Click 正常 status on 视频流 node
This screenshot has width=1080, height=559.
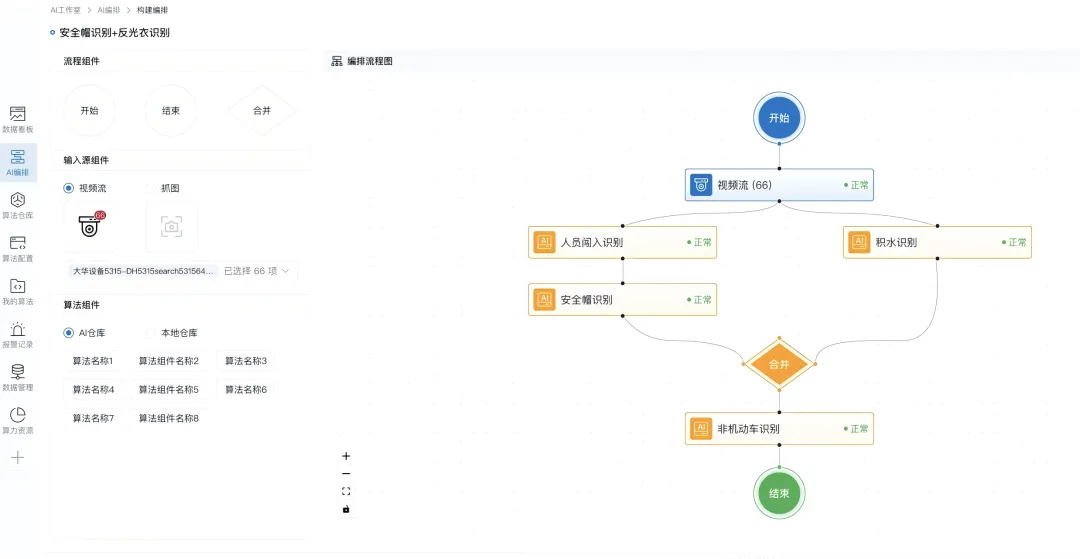coord(856,185)
